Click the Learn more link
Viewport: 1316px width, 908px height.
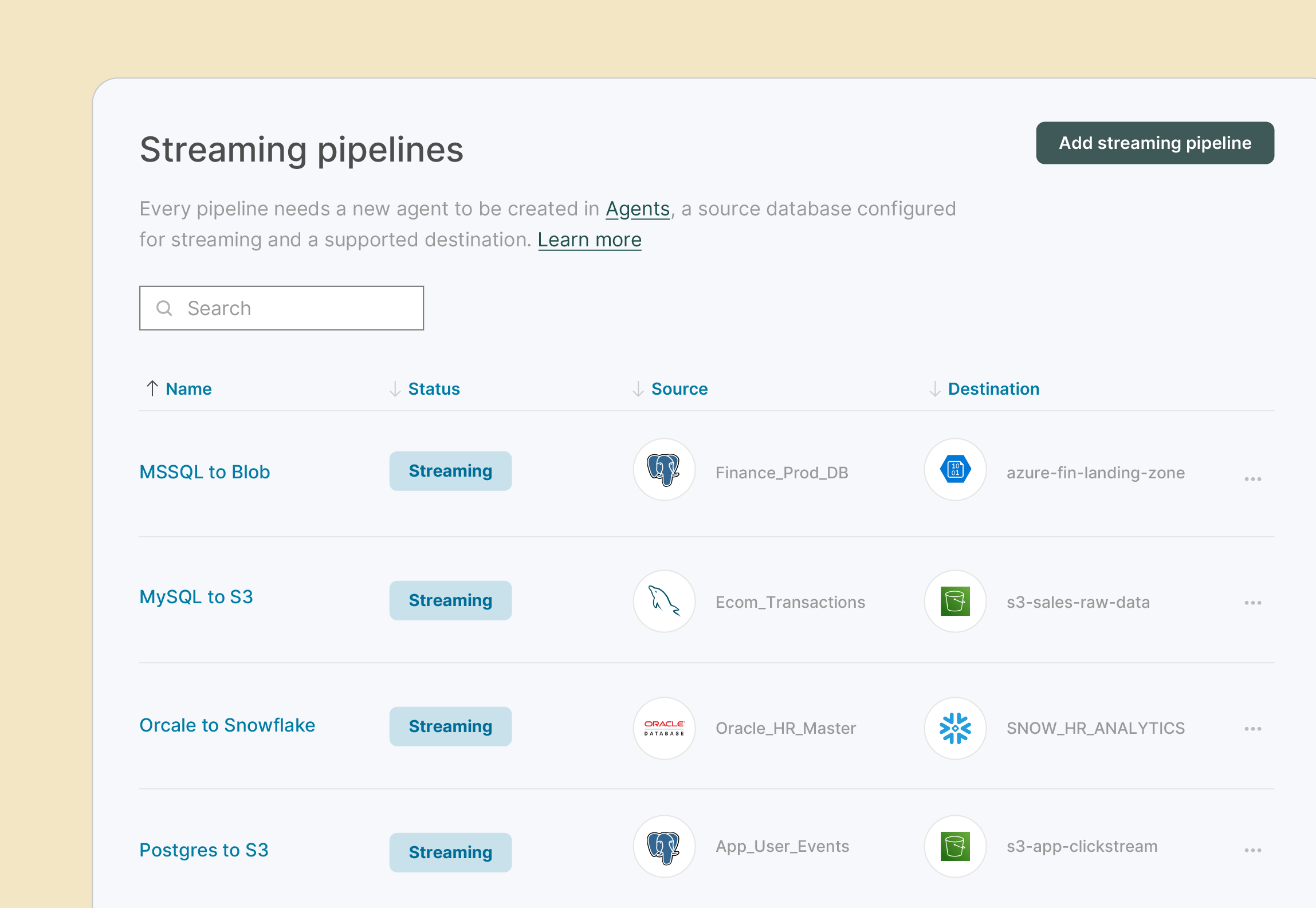tap(590, 239)
